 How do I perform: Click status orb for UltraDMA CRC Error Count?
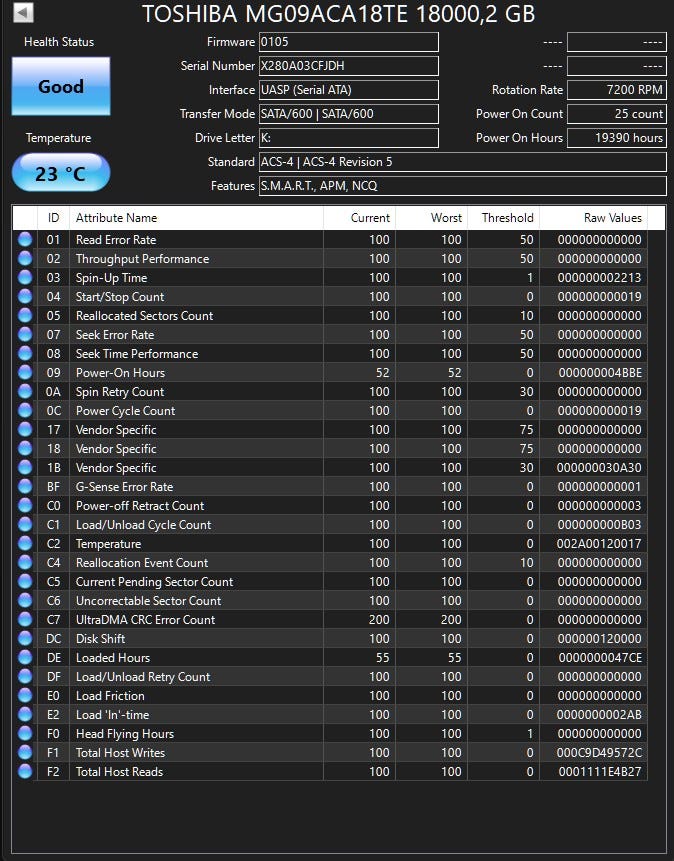click(25, 620)
